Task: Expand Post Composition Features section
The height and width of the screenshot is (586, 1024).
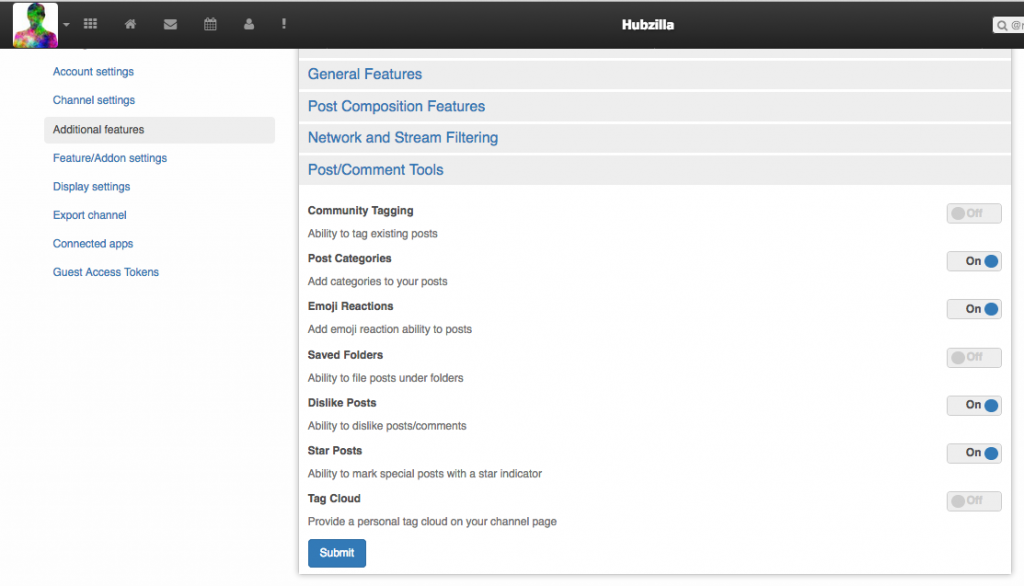Action: (x=396, y=106)
